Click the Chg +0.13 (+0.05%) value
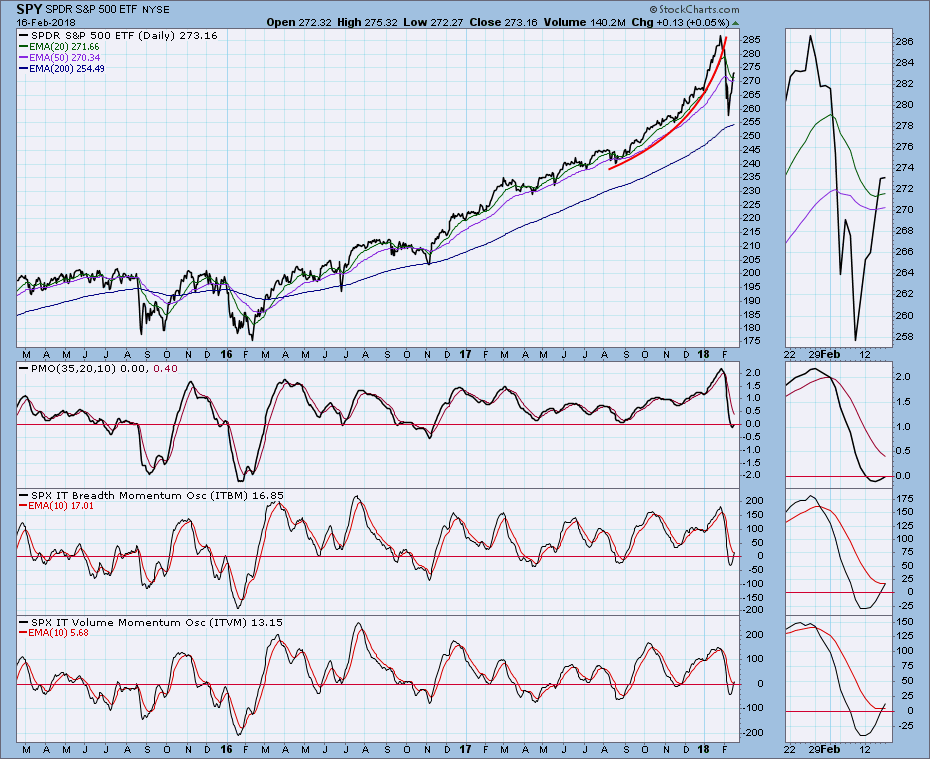Viewport: 930px width, 759px height. tap(680, 22)
